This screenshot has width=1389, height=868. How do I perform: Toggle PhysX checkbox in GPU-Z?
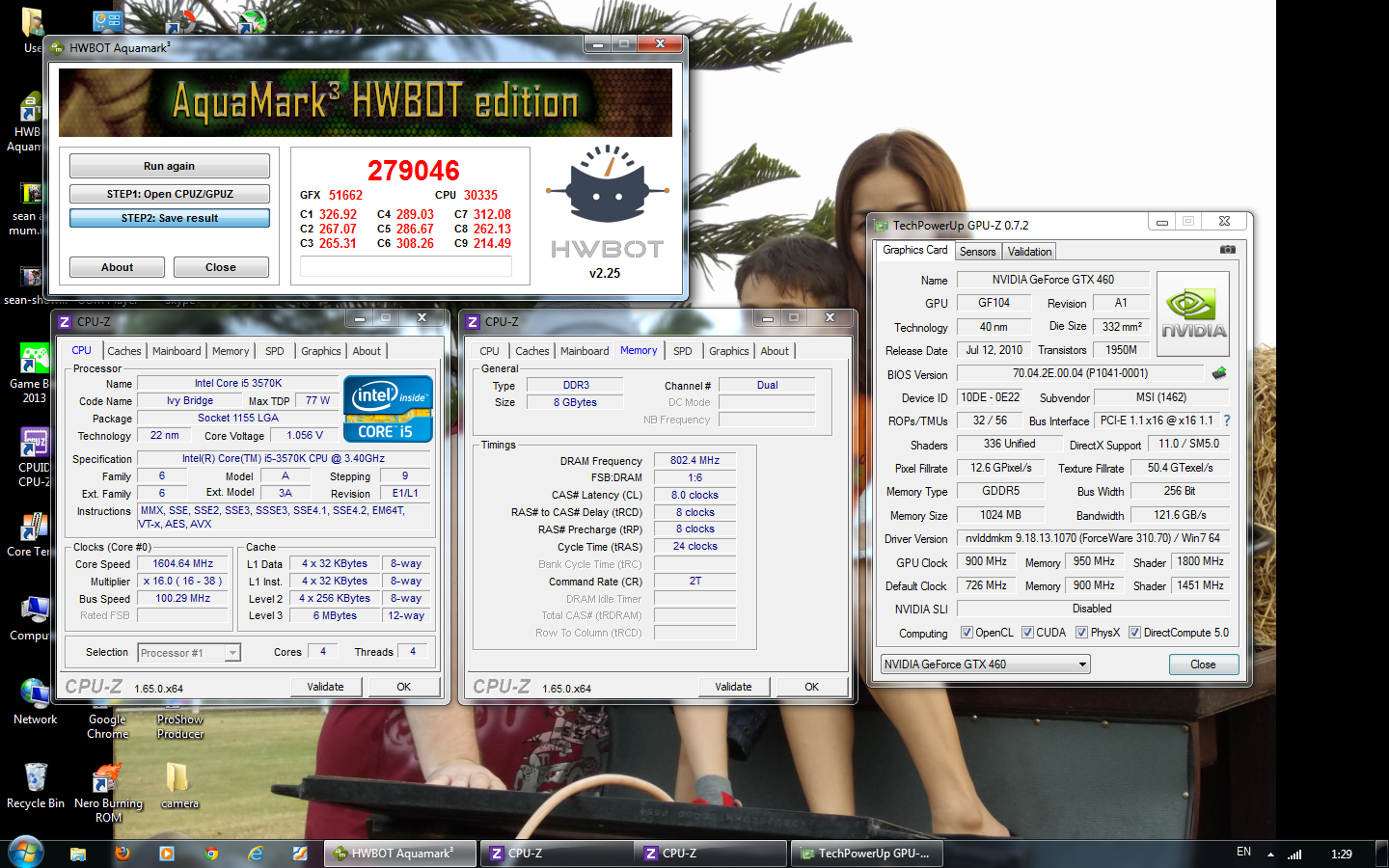pos(1082,633)
